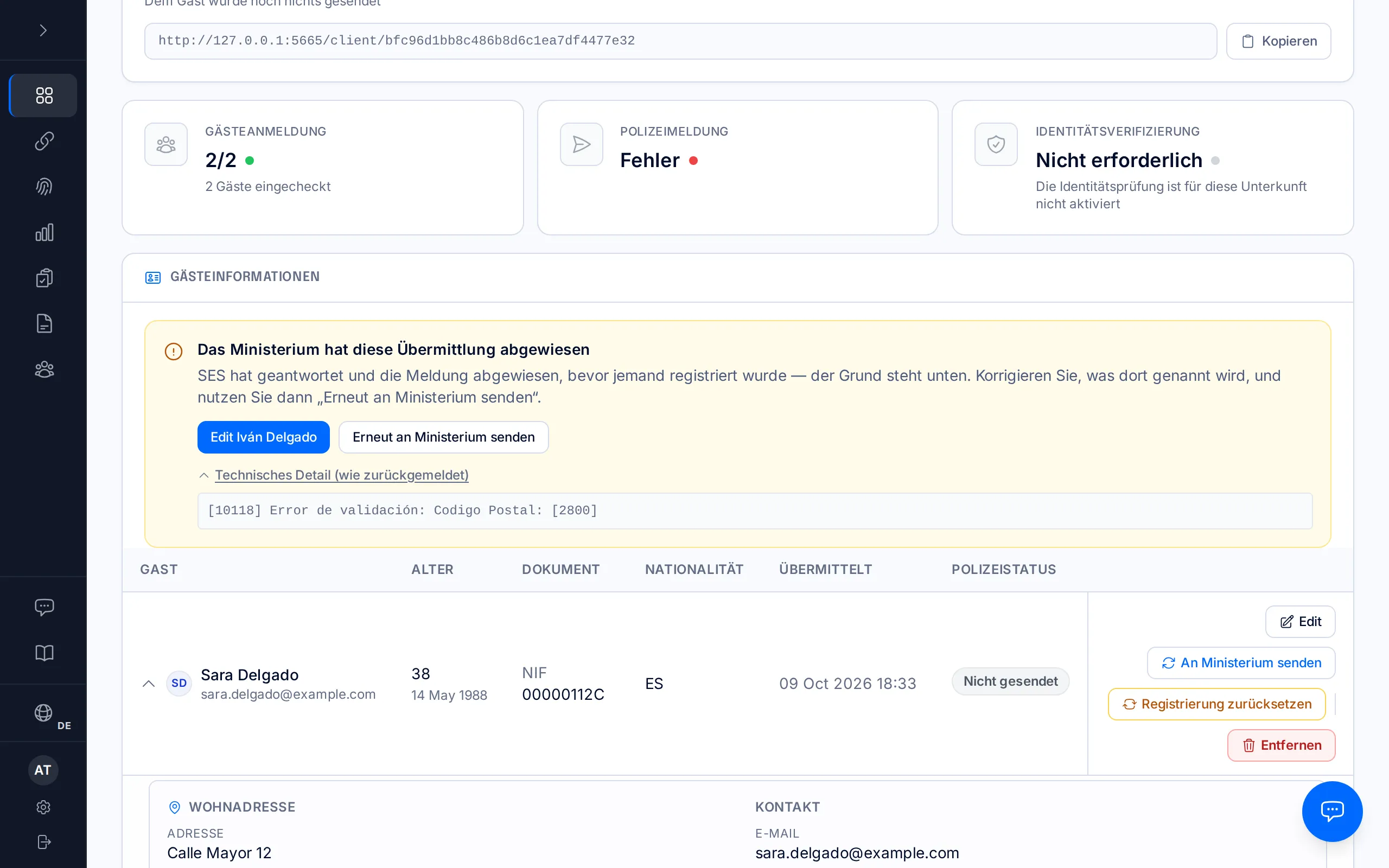Viewport: 1389px width, 868px height.
Task: Open the dashboard grid icon in sidebar
Action: click(44, 95)
